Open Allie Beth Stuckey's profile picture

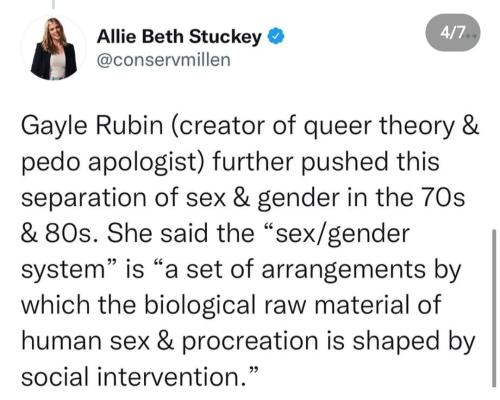point(54,49)
